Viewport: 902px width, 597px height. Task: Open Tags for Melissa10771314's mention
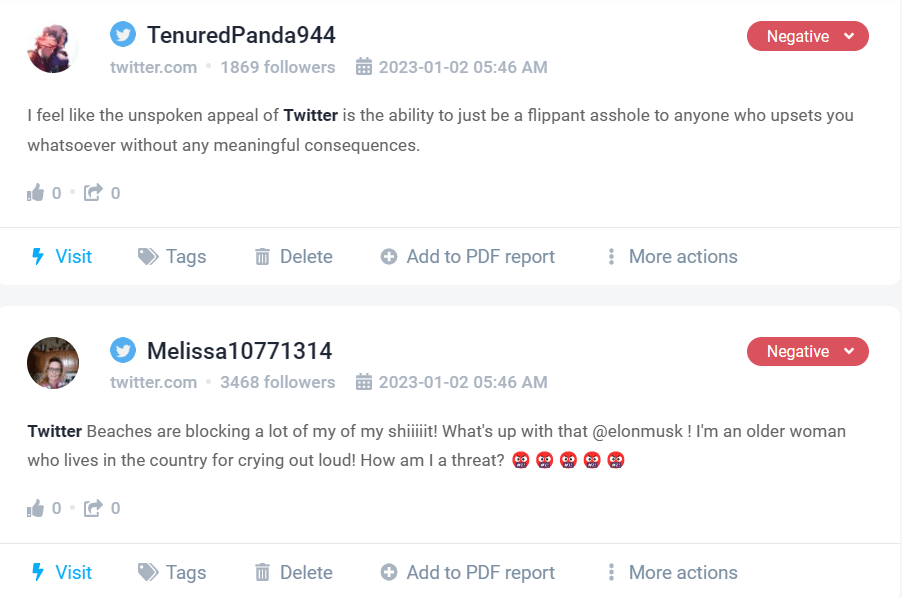171,572
